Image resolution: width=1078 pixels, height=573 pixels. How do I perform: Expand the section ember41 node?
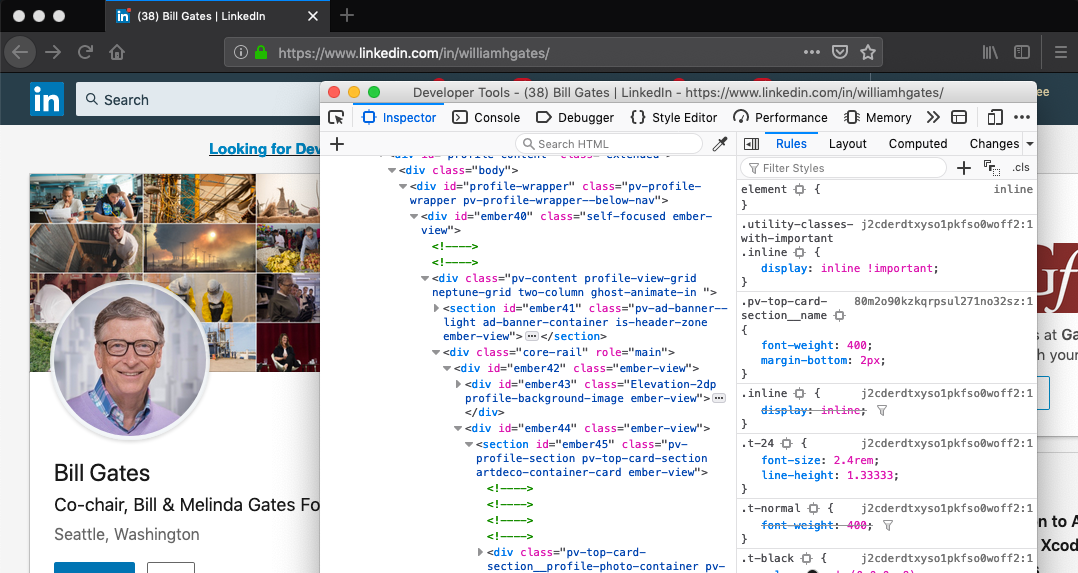pyautogui.click(x=436, y=309)
